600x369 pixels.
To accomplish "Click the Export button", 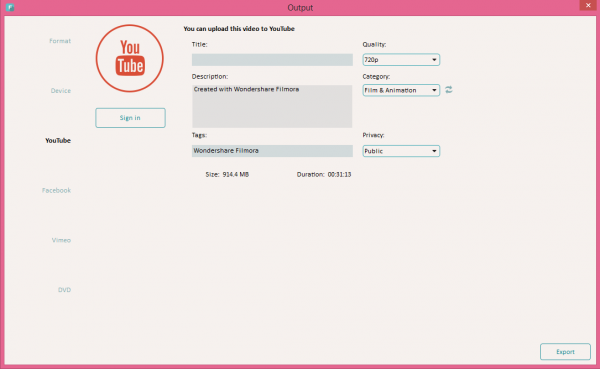I will [565, 352].
